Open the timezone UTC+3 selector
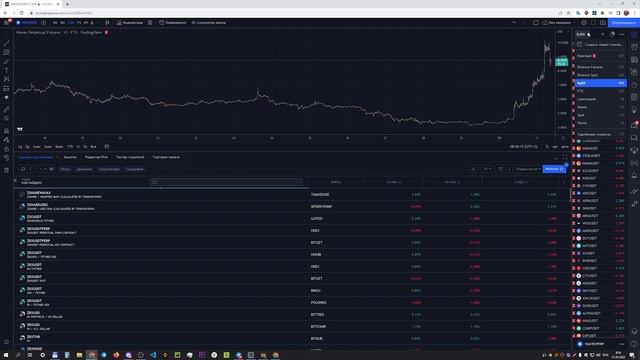The image size is (640, 360). (x=523, y=147)
